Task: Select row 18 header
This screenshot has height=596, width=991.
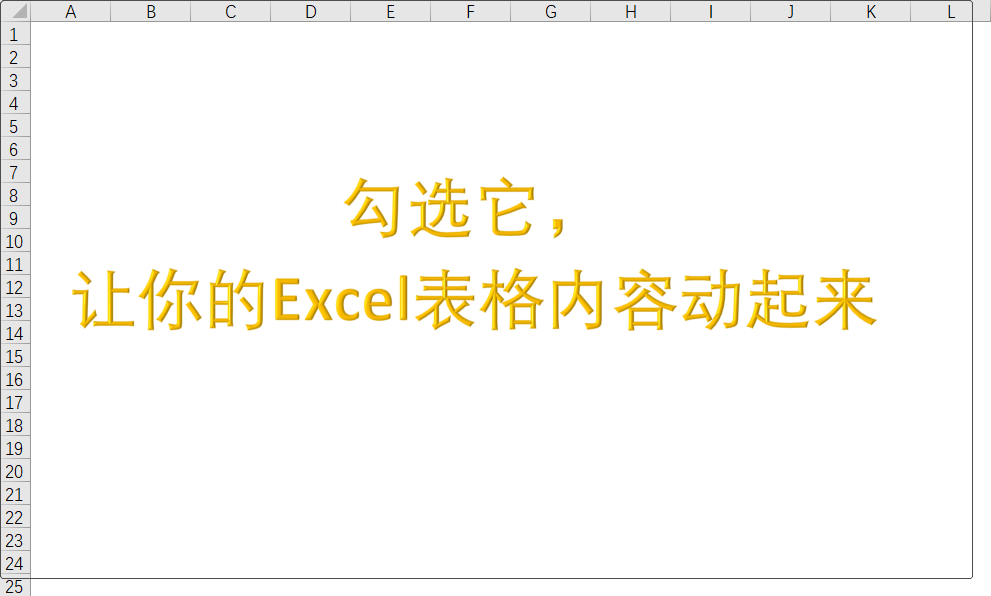Action: coord(15,425)
